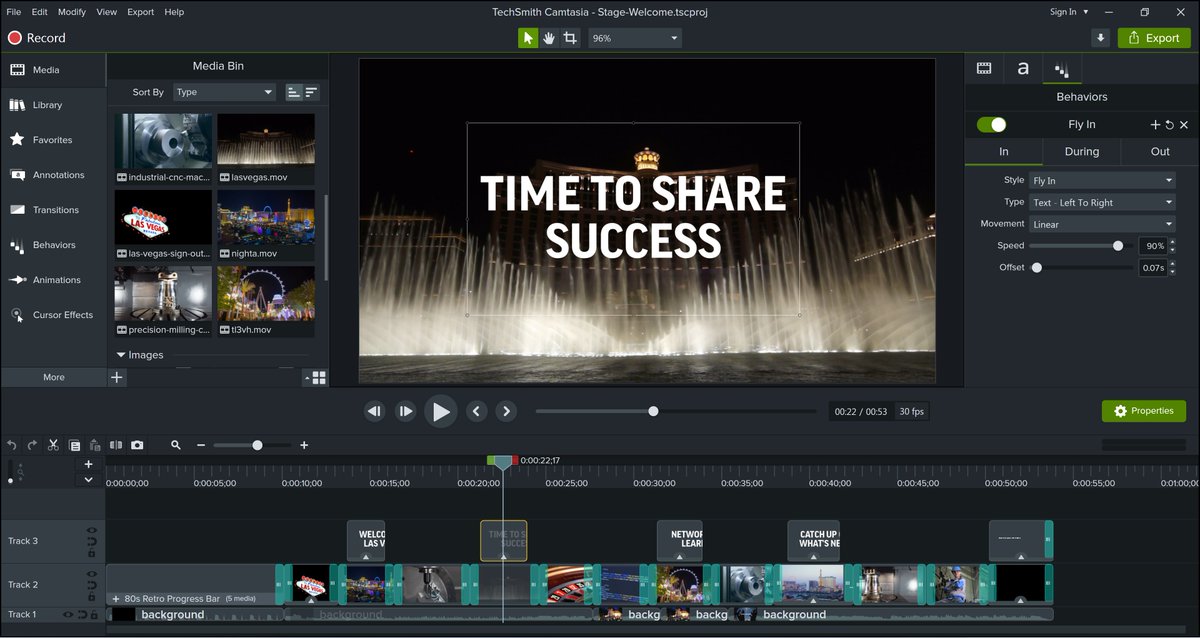This screenshot has width=1200, height=638.
Task: Open the canvas zoom 96% dropdown
Action: point(634,38)
